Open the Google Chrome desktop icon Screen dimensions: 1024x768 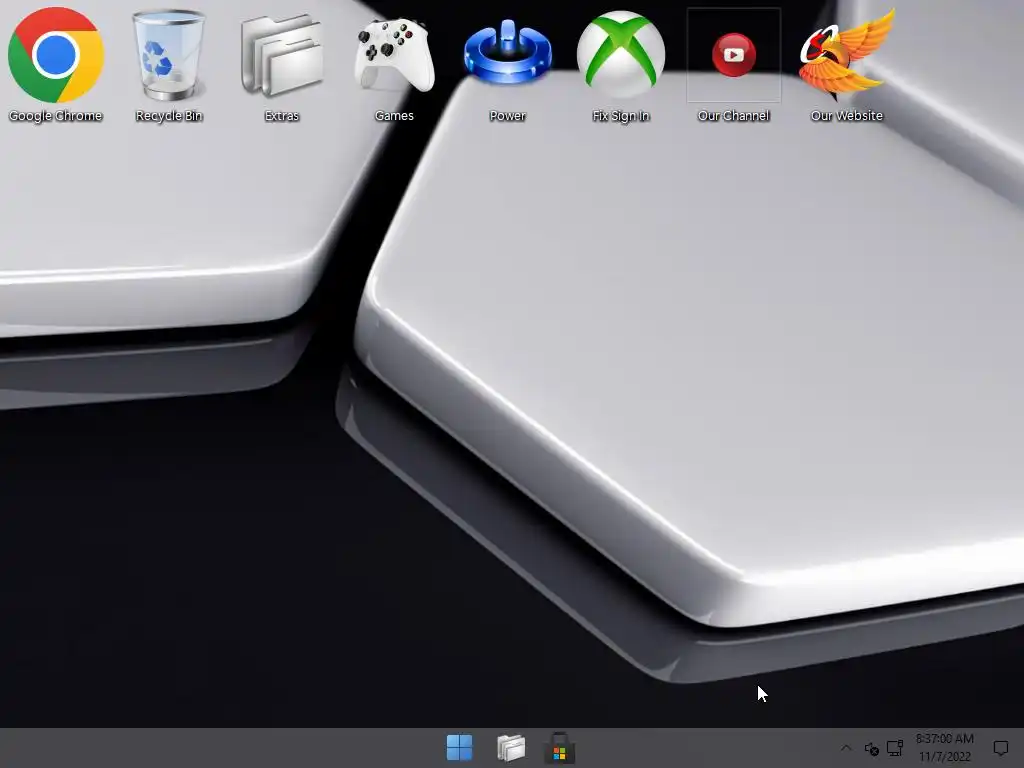tap(56, 56)
